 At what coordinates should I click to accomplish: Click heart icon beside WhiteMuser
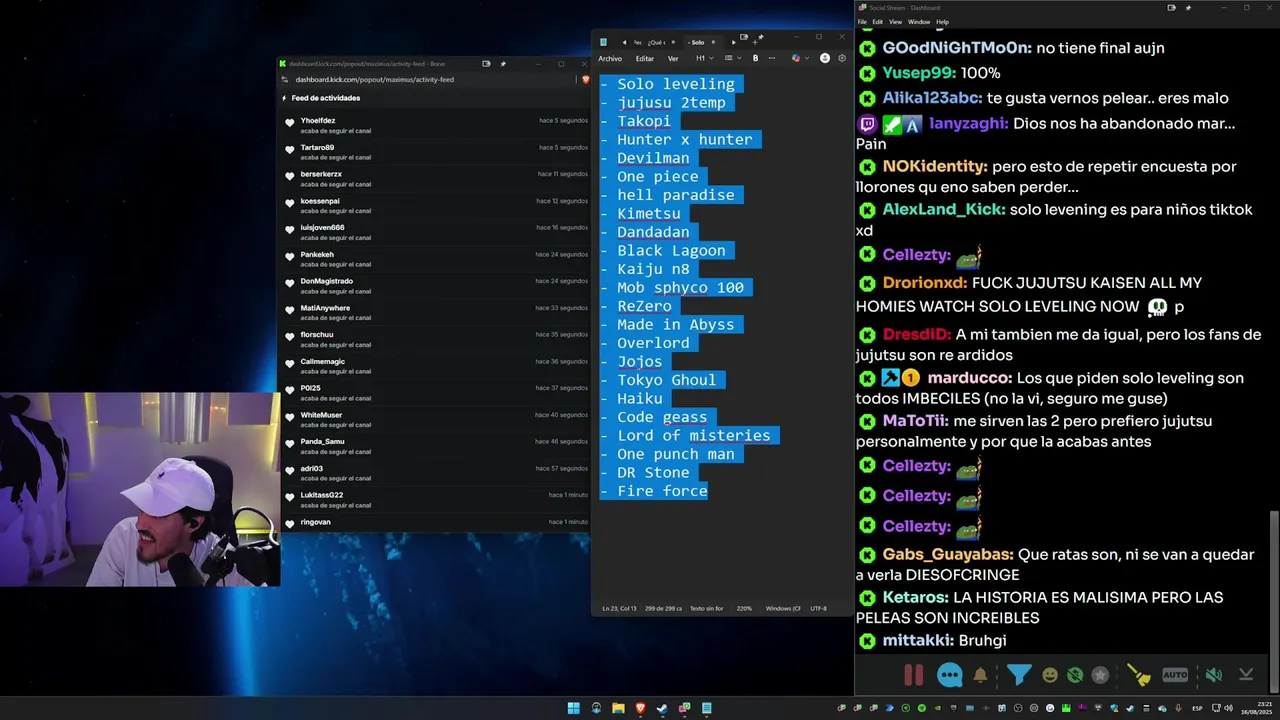(290, 418)
